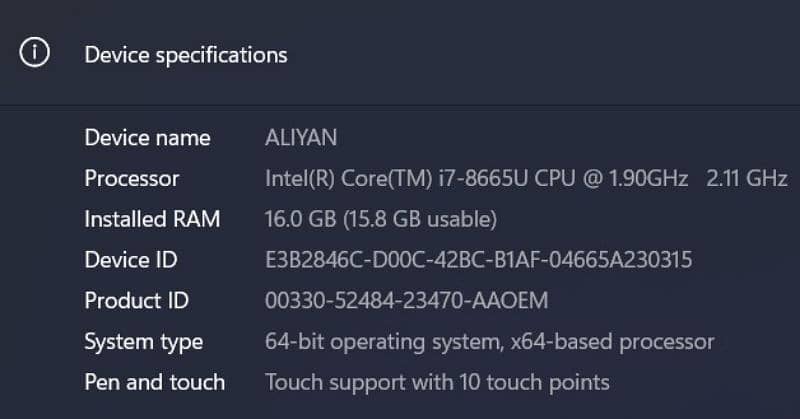Click the Device ID label
Screen dimensions: 800x419
(131, 260)
